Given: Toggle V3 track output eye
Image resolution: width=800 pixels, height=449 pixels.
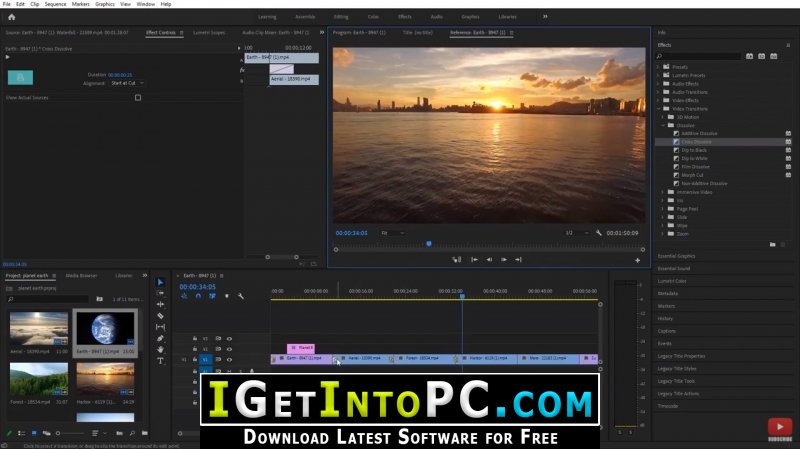Looking at the screenshot, I should [x=229, y=339].
